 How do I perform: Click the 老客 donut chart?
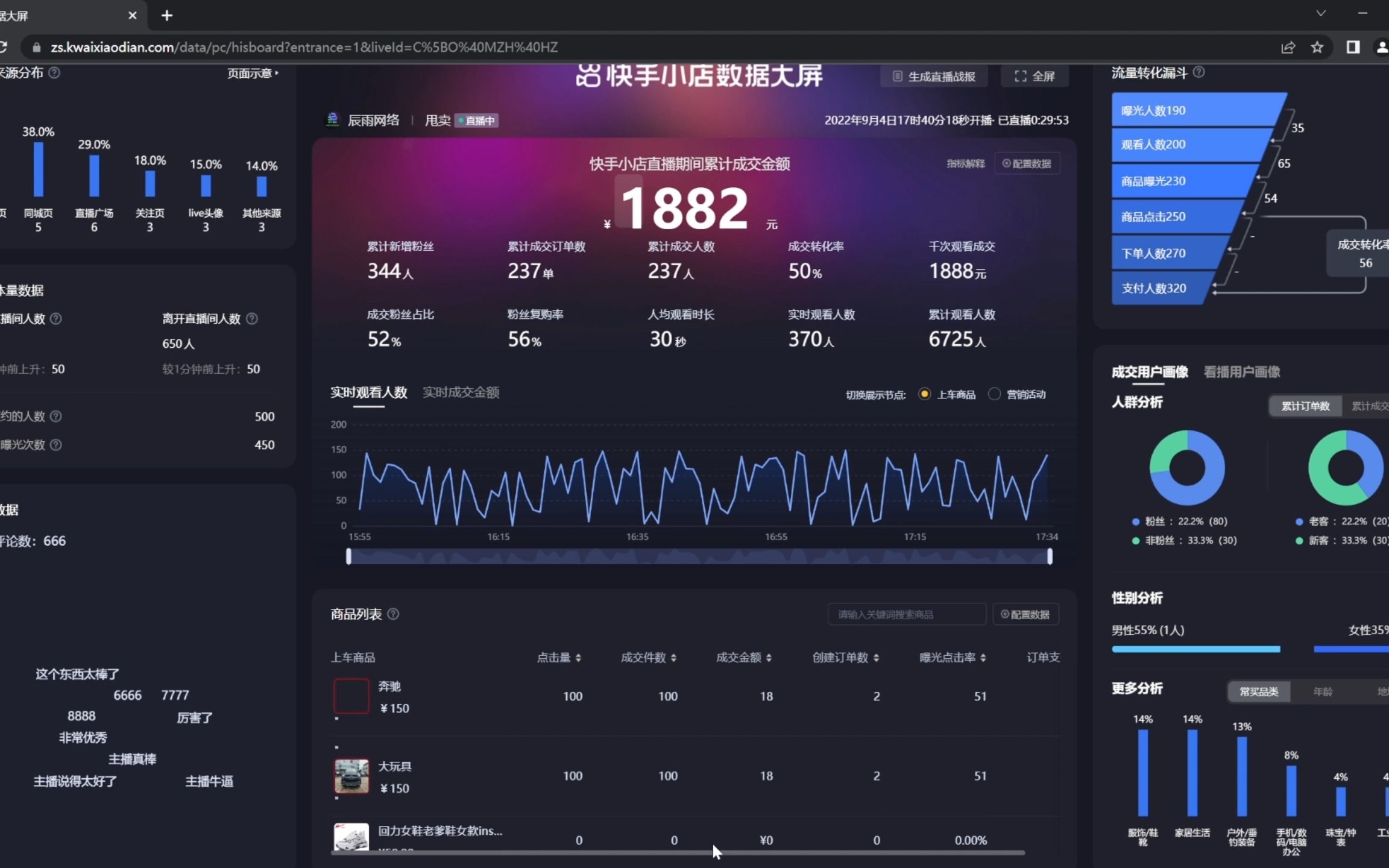(x=1346, y=467)
